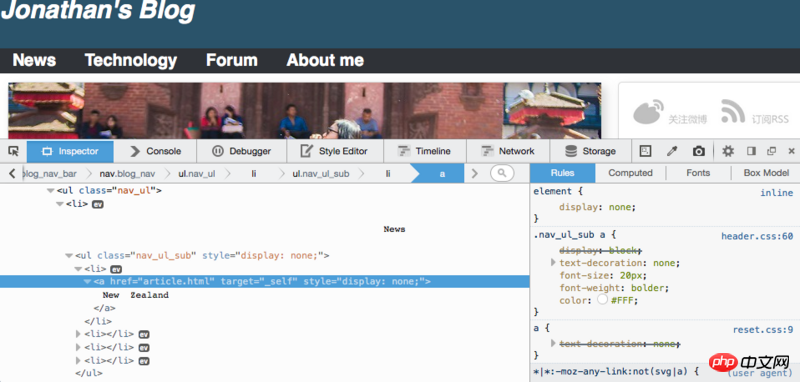
Task: Click About me in the blog navigation
Action: click(325, 60)
